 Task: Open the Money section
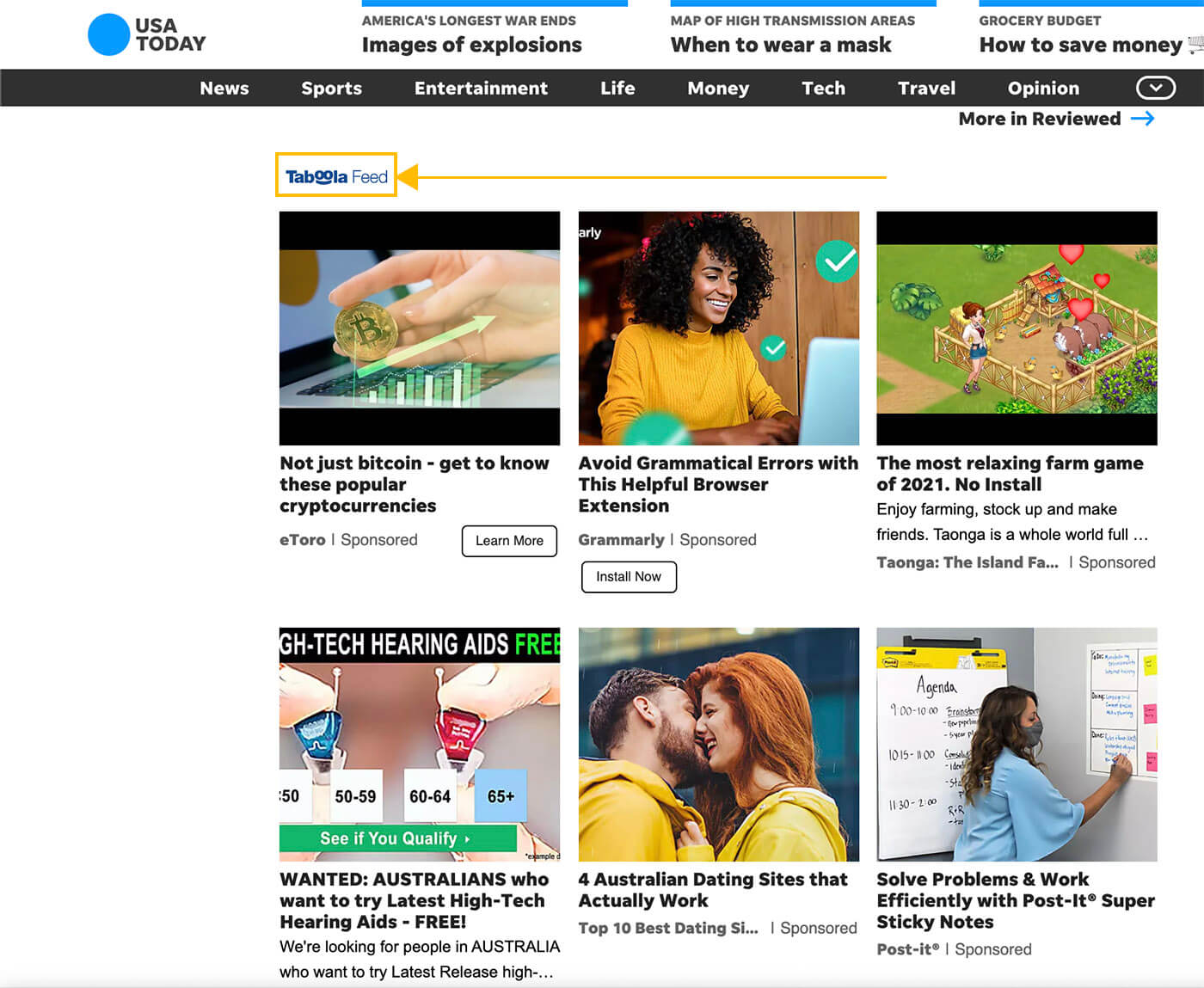(718, 89)
